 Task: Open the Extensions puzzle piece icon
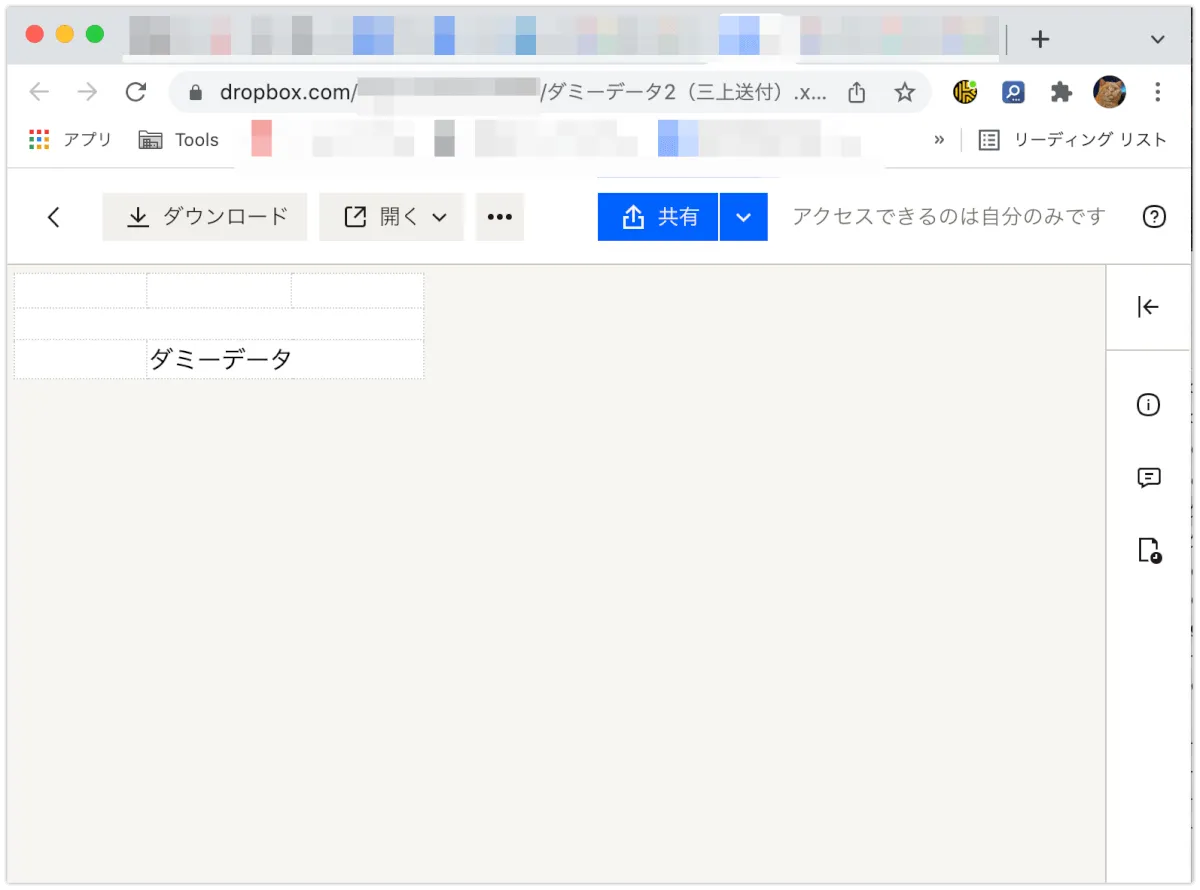coord(1061,92)
